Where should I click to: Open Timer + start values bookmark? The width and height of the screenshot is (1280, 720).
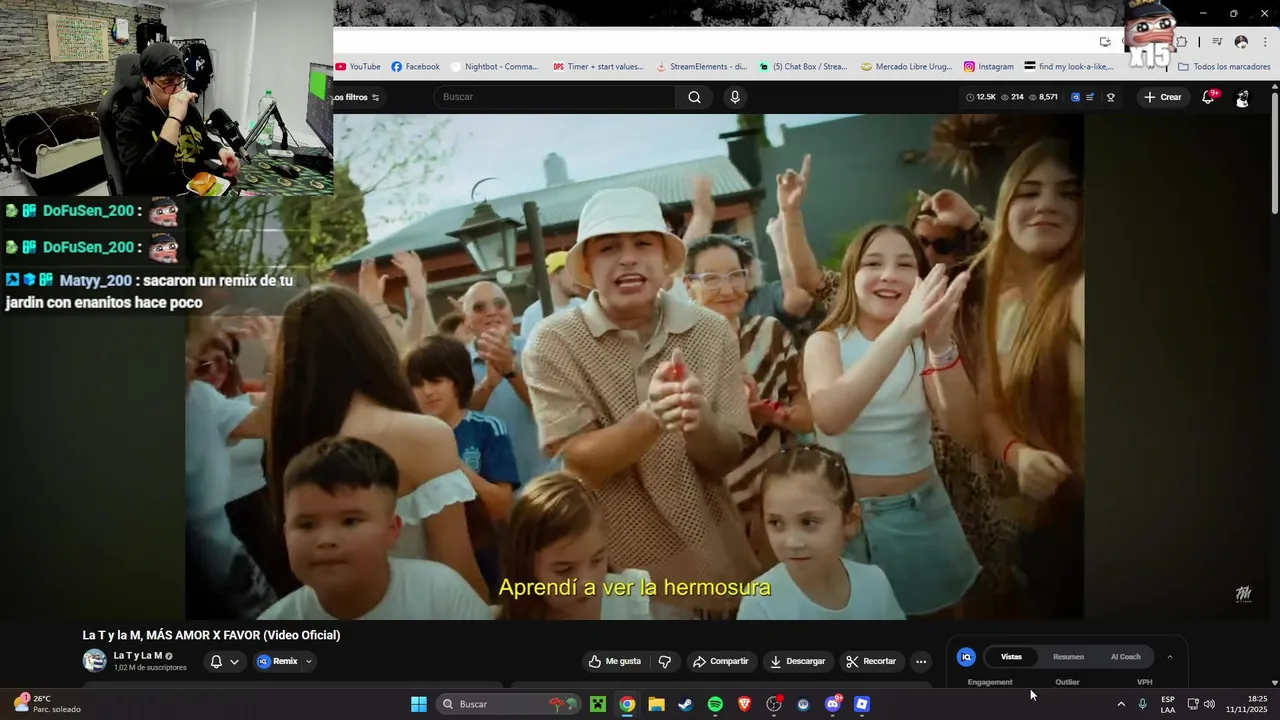coord(598,67)
